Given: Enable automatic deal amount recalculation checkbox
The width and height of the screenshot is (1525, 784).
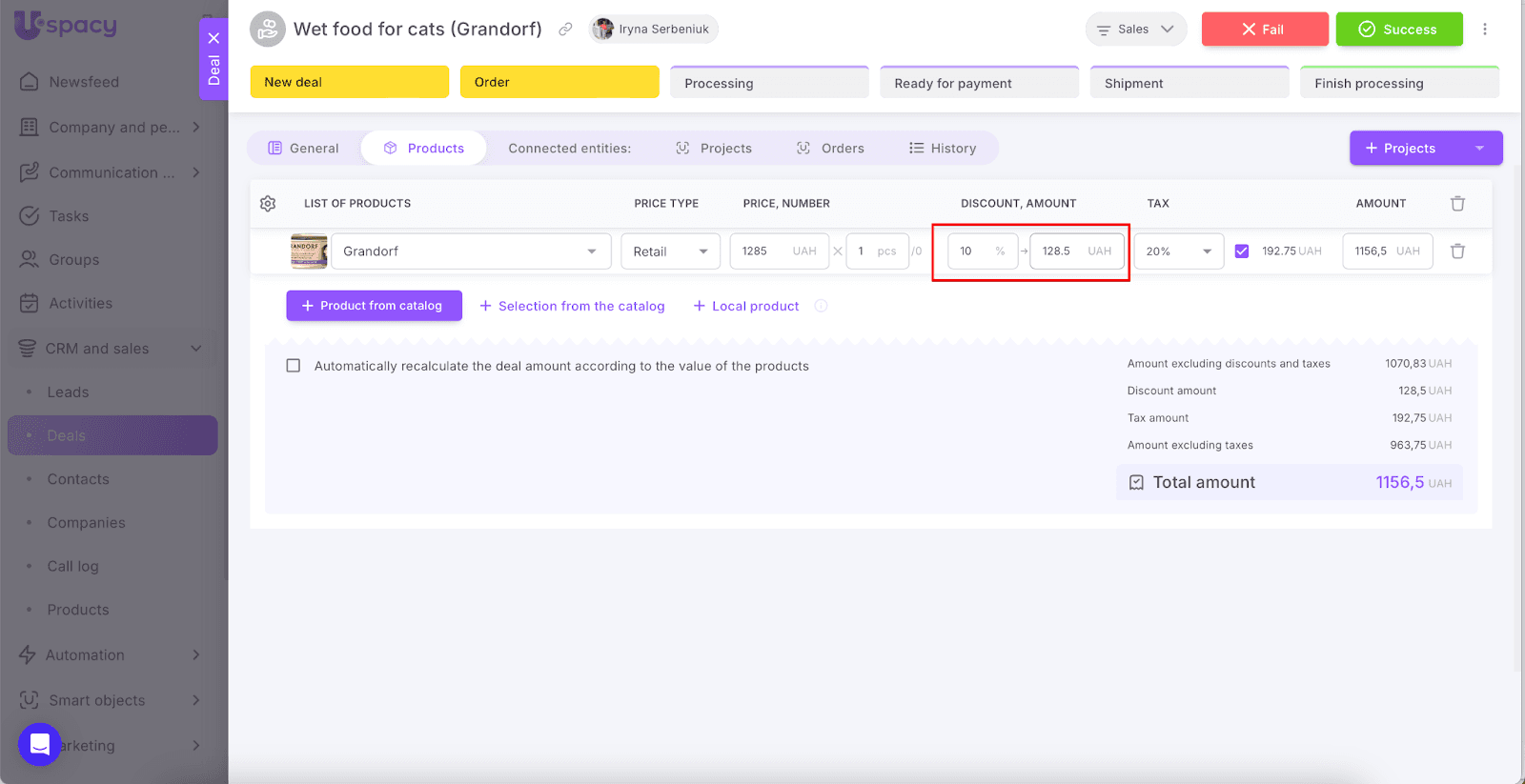Looking at the screenshot, I should click(x=294, y=366).
